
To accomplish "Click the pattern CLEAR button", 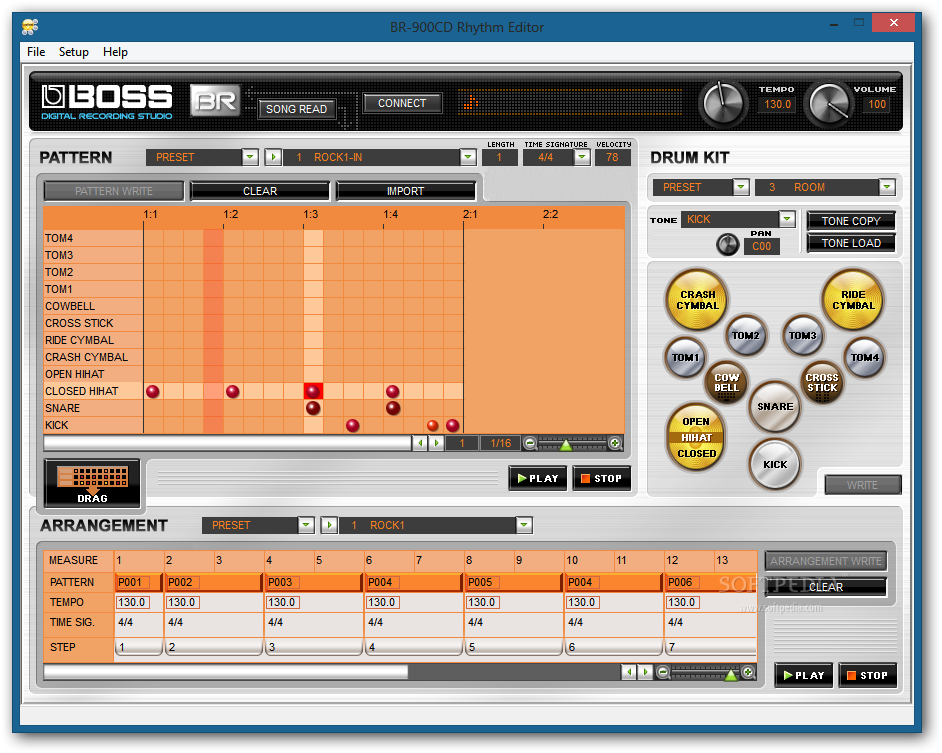I will [260, 191].
